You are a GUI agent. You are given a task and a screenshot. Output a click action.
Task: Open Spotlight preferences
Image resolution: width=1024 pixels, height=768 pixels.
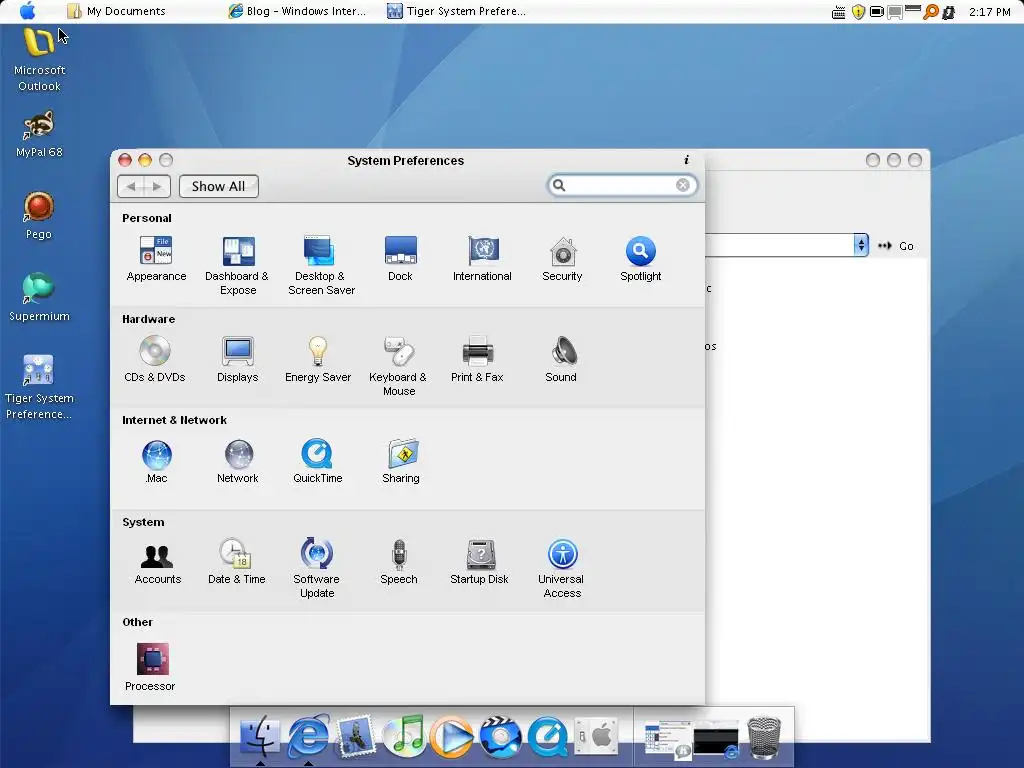[641, 259]
